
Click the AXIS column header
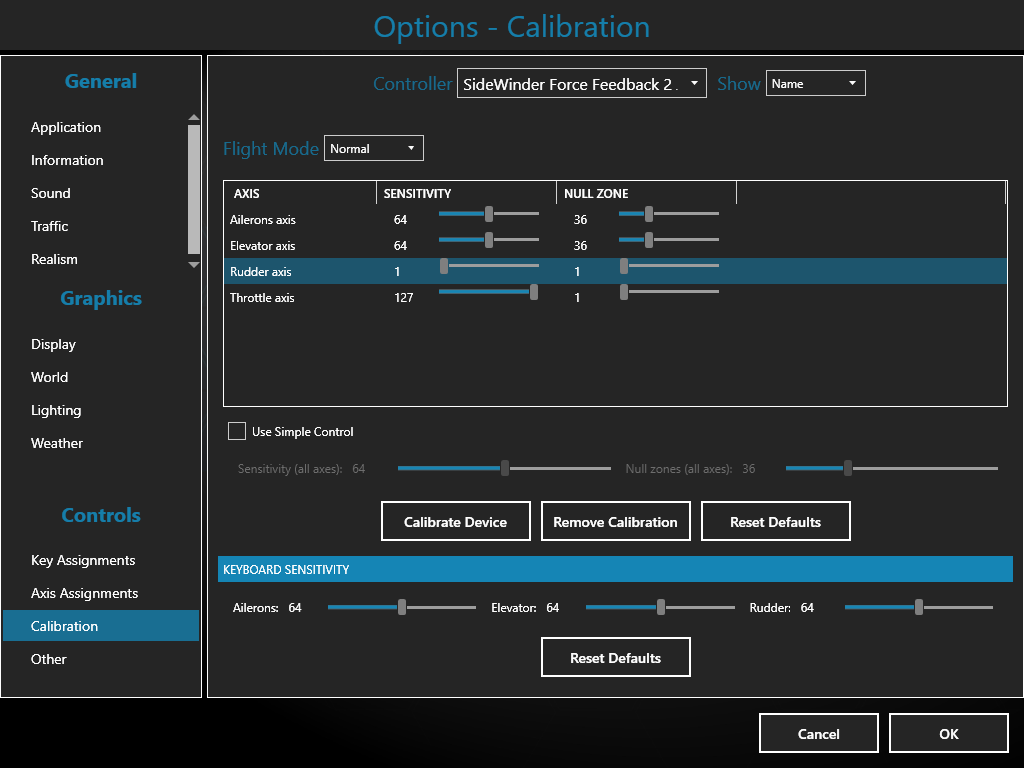(x=300, y=193)
